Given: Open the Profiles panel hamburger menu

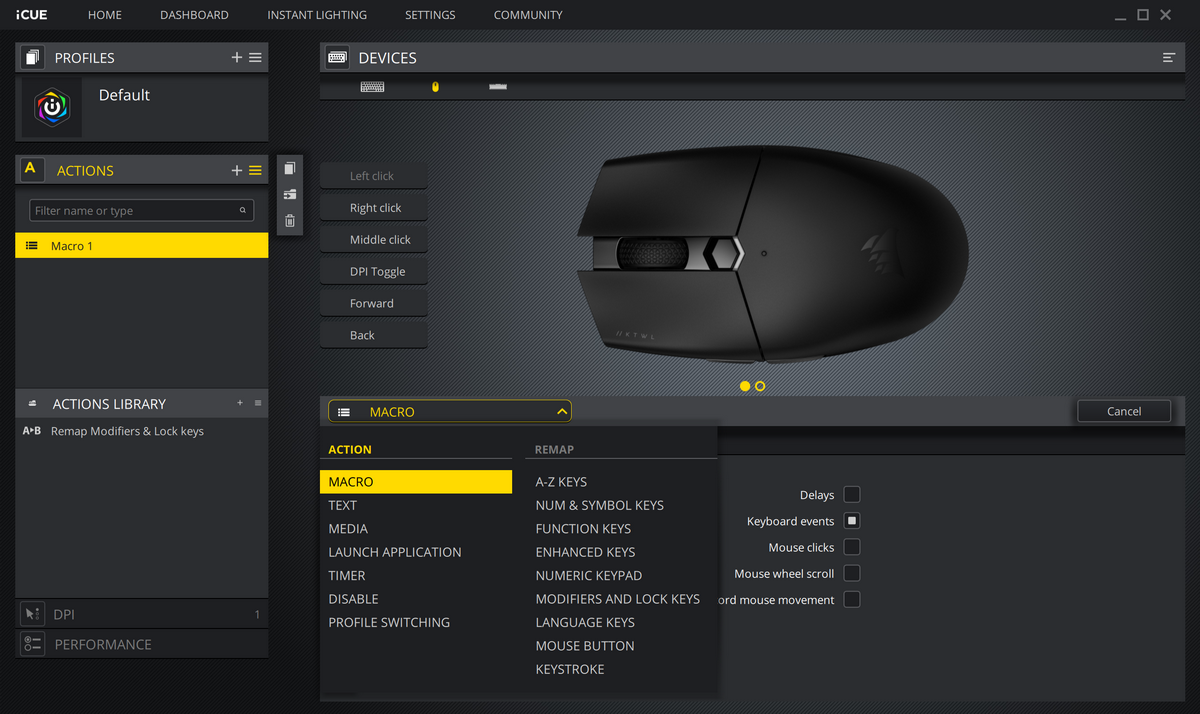Looking at the screenshot, I should coord(255,58).
